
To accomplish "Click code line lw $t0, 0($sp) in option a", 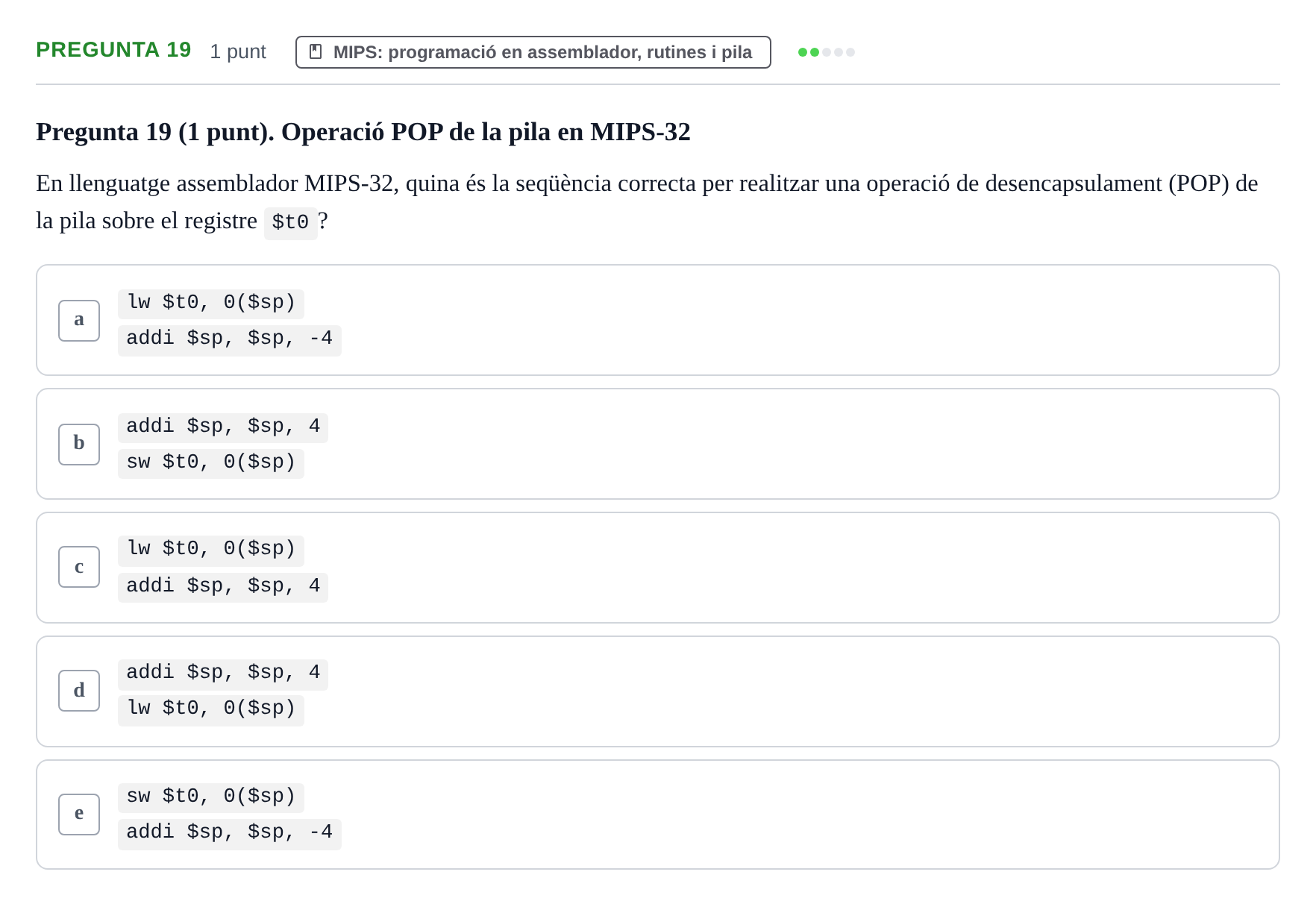I will (211, 304).
